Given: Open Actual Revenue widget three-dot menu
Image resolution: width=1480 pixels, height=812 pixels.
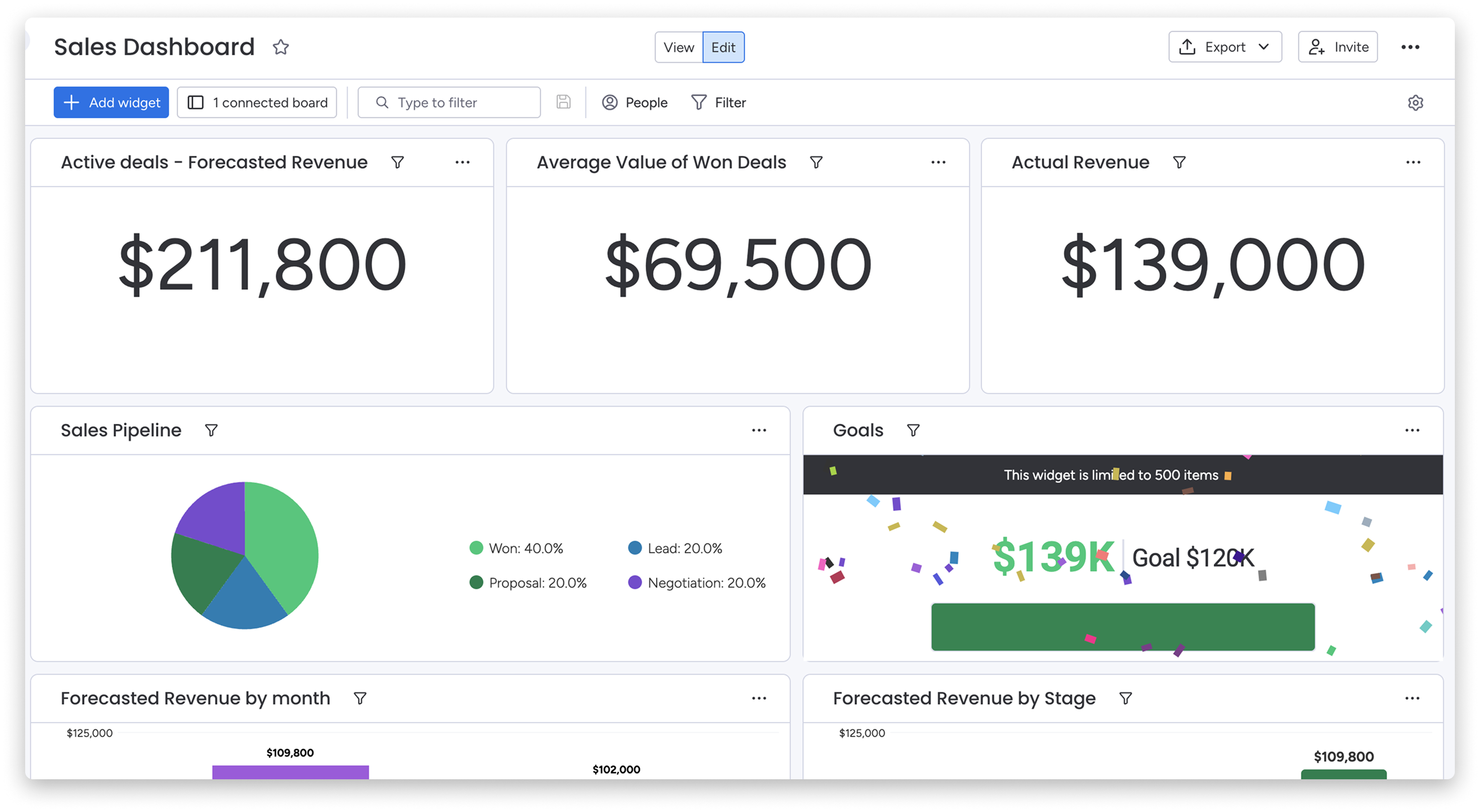Looking at the screenshot, I should (x=1413, y=163).
